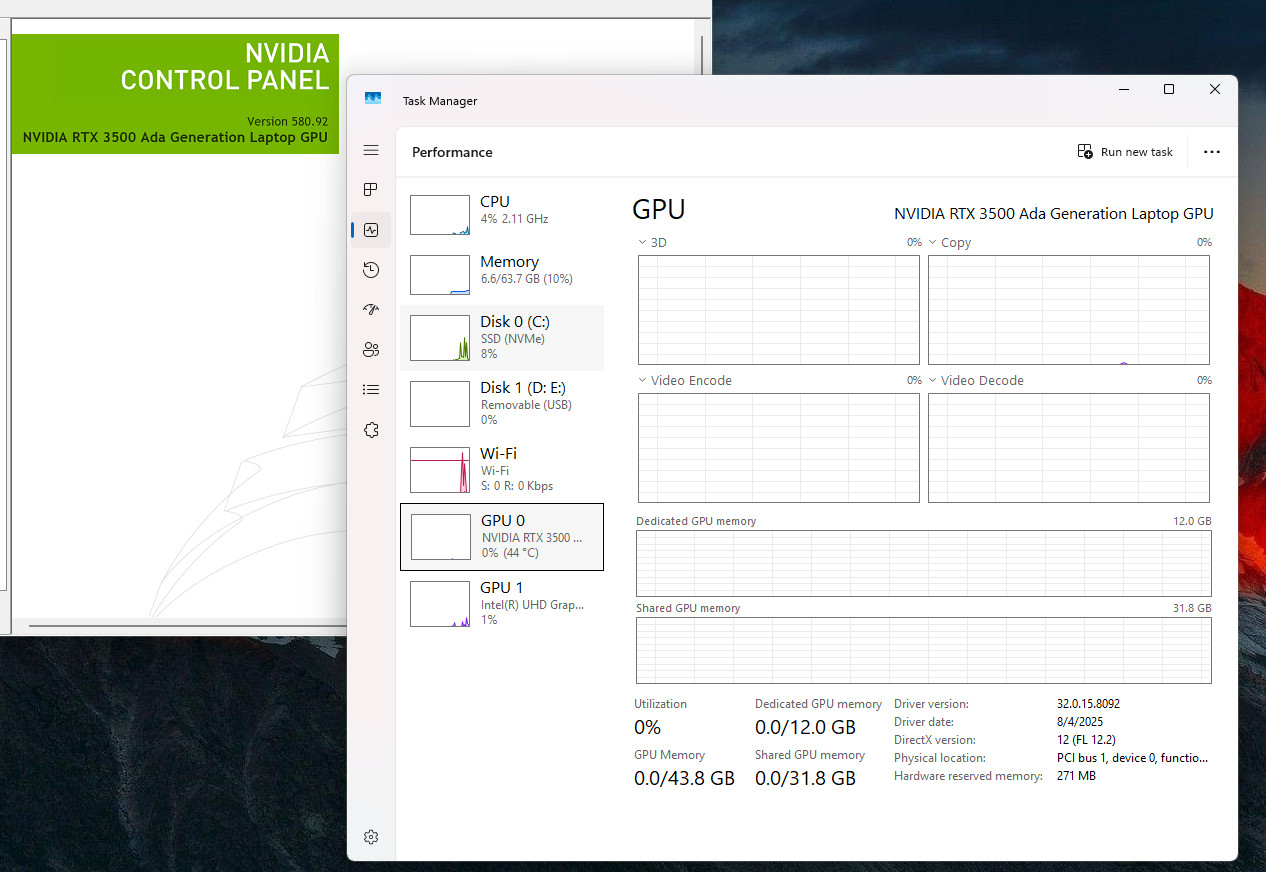
Task: Go to the Processes page icon
Action: (x=371, y=190)
